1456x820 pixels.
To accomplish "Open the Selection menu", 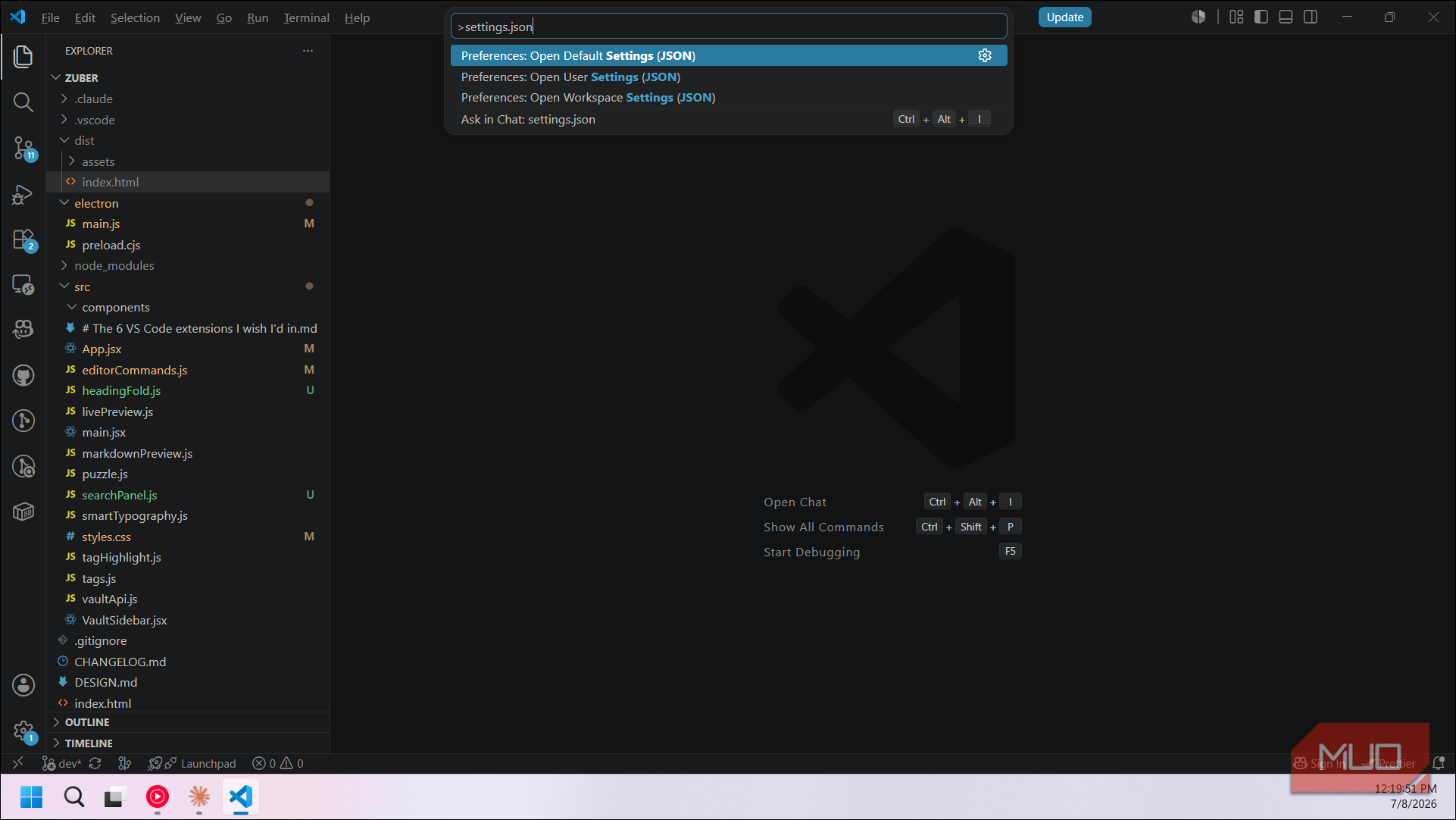I will point(135,17).
